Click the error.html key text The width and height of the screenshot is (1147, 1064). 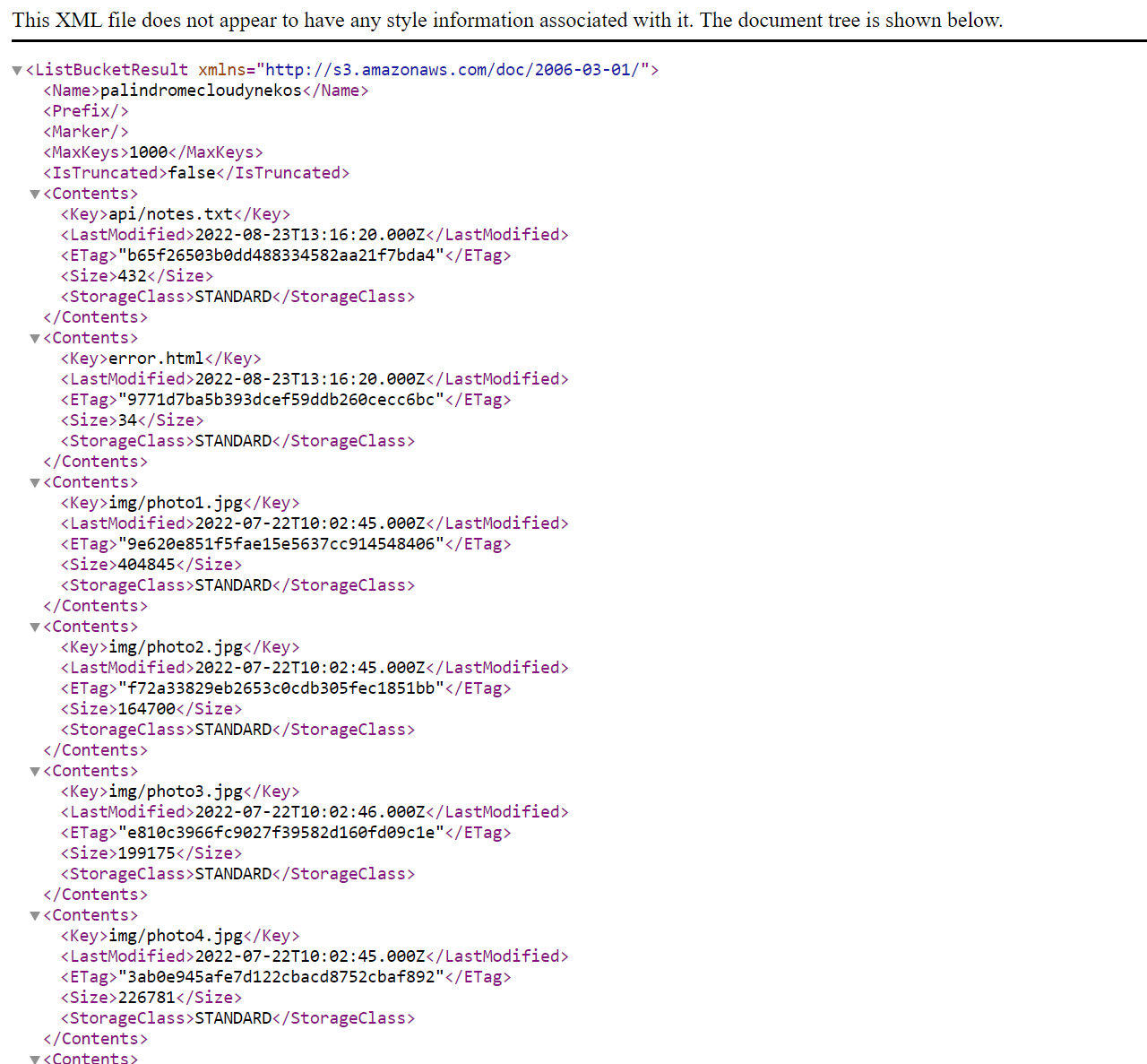156,359
